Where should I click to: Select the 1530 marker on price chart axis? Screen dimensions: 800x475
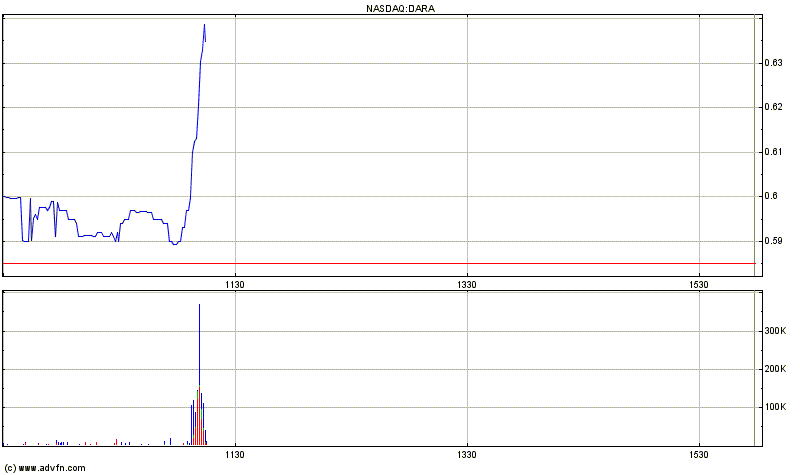699,285
